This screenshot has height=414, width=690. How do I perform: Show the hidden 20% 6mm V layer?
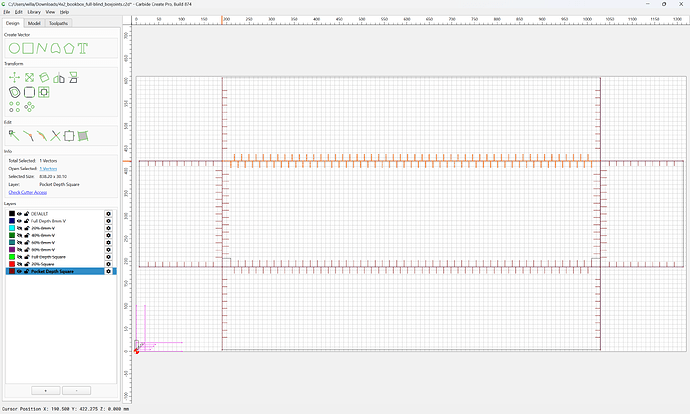[x=19, y=228]
